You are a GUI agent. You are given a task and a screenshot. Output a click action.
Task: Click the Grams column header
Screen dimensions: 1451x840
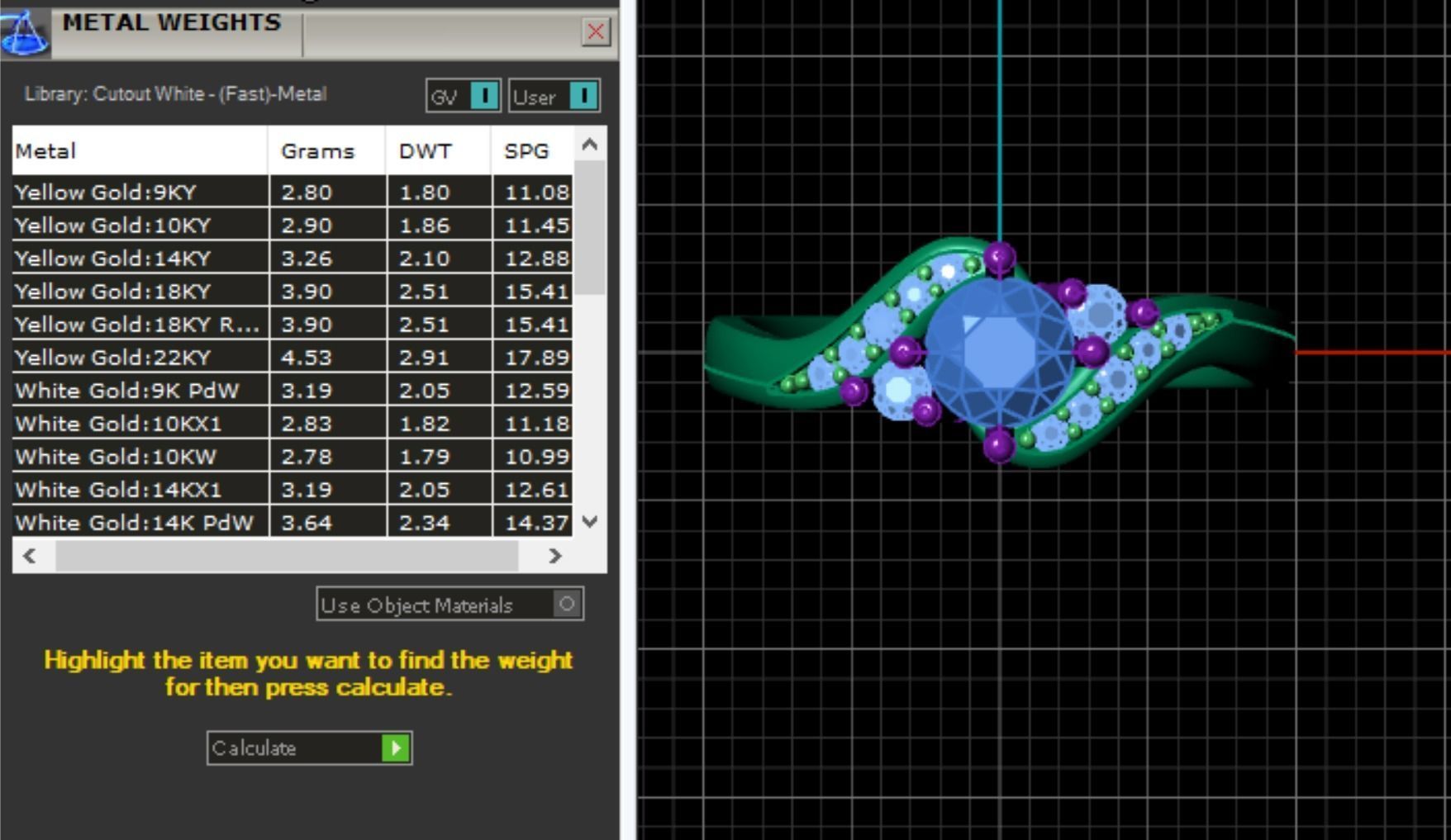326,151
